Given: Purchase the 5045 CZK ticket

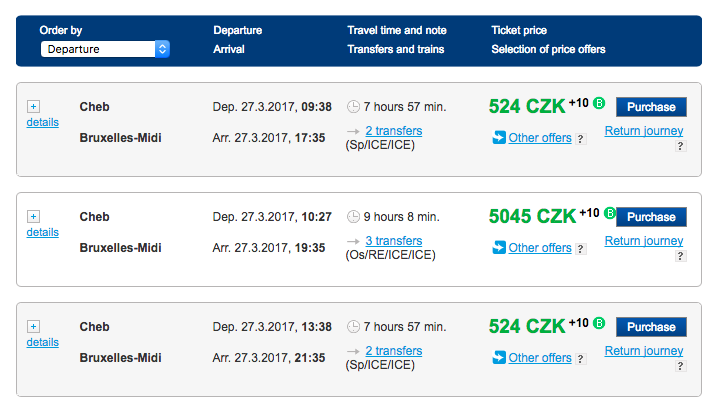Looking at the screenshot, I should click(x=651, y=217).
